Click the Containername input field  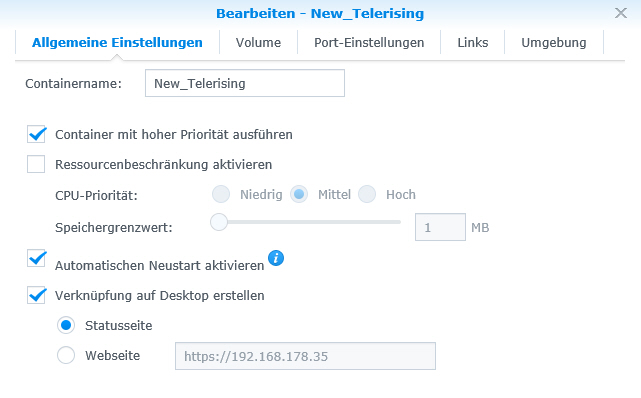pos(245,83)
